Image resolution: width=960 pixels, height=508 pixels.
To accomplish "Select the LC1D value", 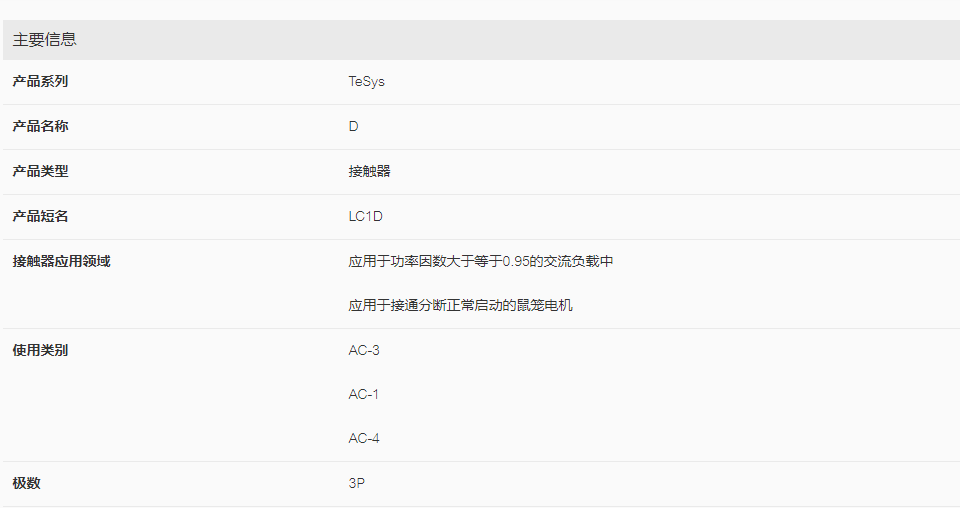I will [366, 216].
